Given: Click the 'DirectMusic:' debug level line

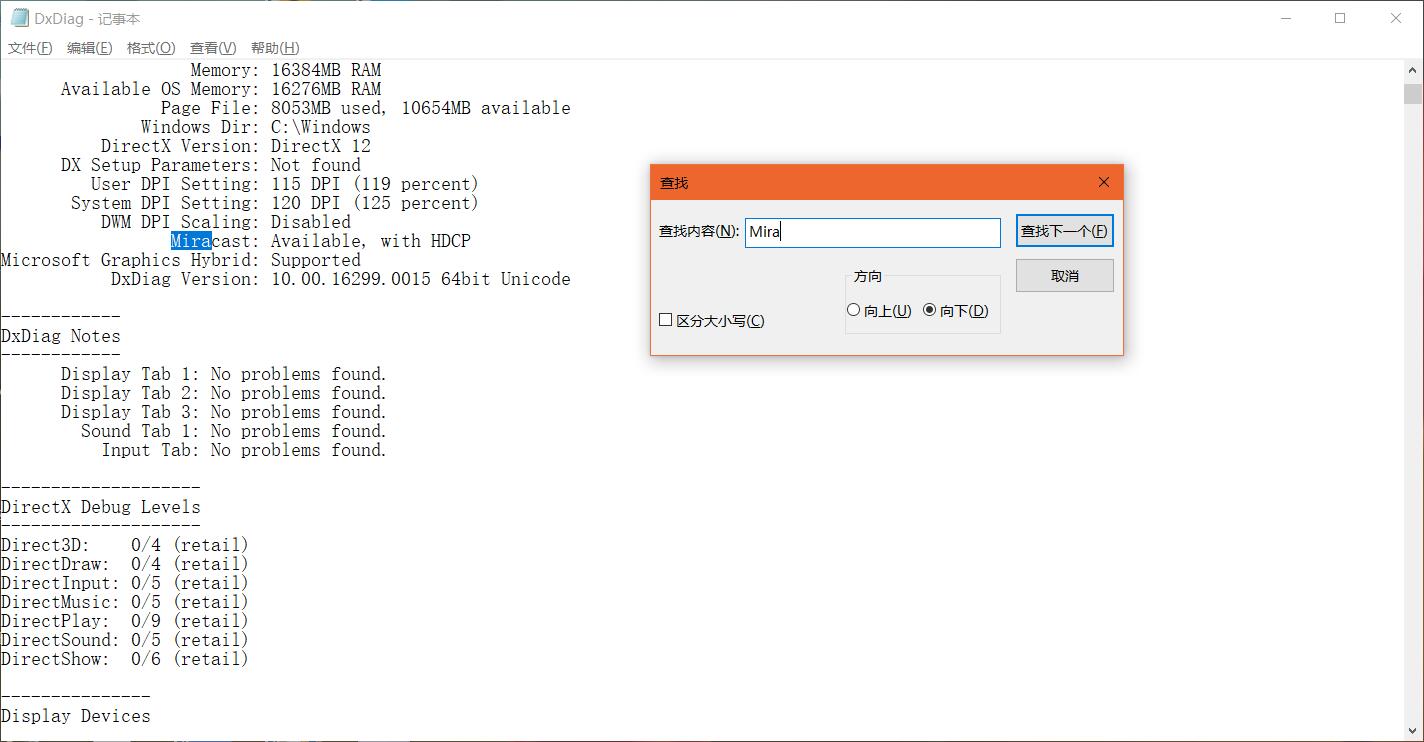Looking at the screenshot, I should pos(125,602).
